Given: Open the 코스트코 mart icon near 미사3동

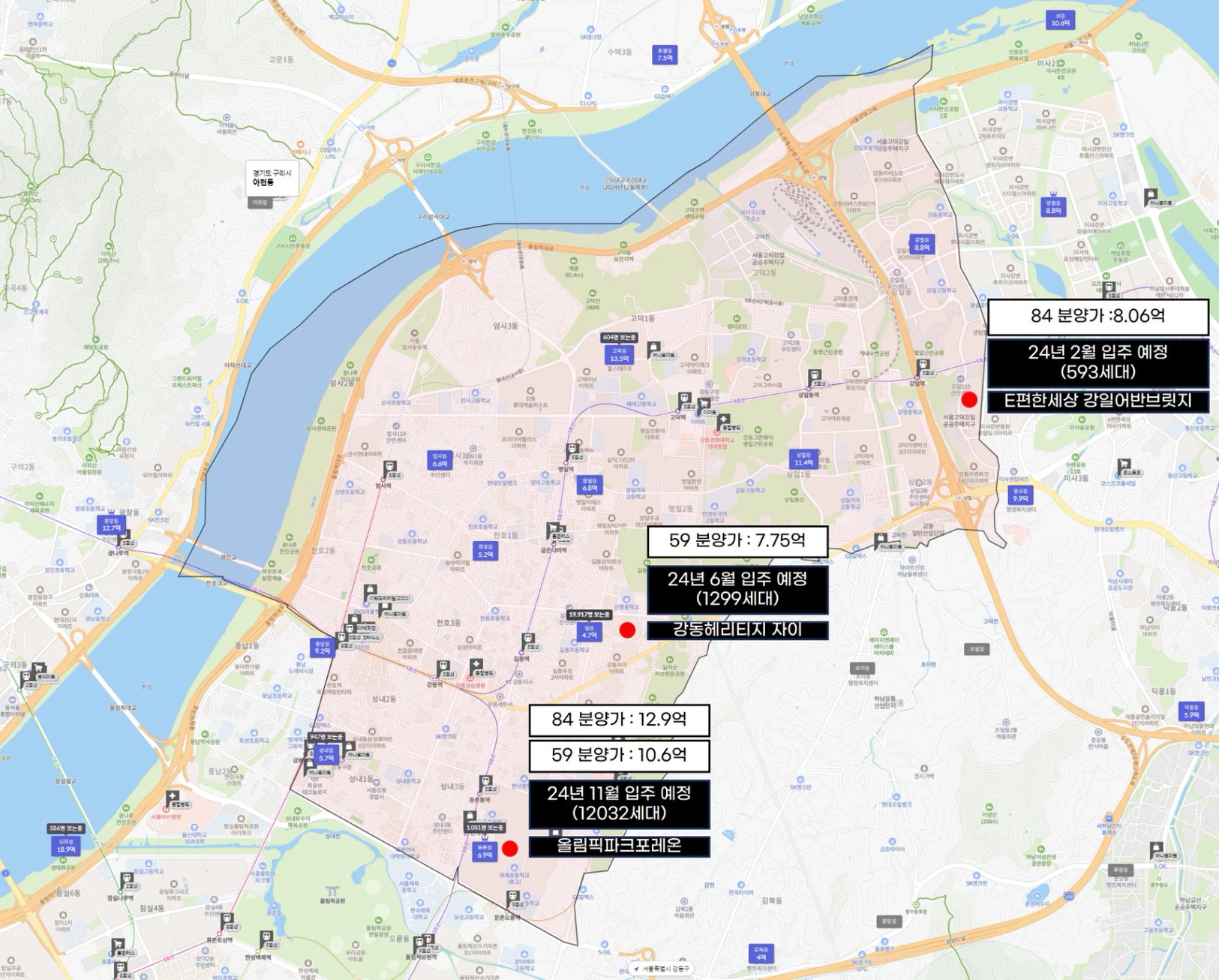Looking at the screenshot, I should [x=1123, y=467].
